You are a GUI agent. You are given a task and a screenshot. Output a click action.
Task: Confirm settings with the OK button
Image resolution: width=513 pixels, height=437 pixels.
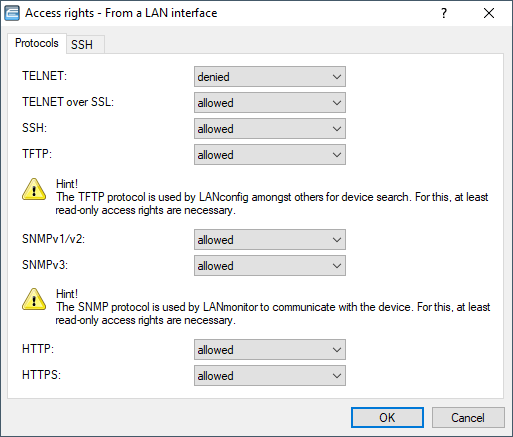point(387,417)
